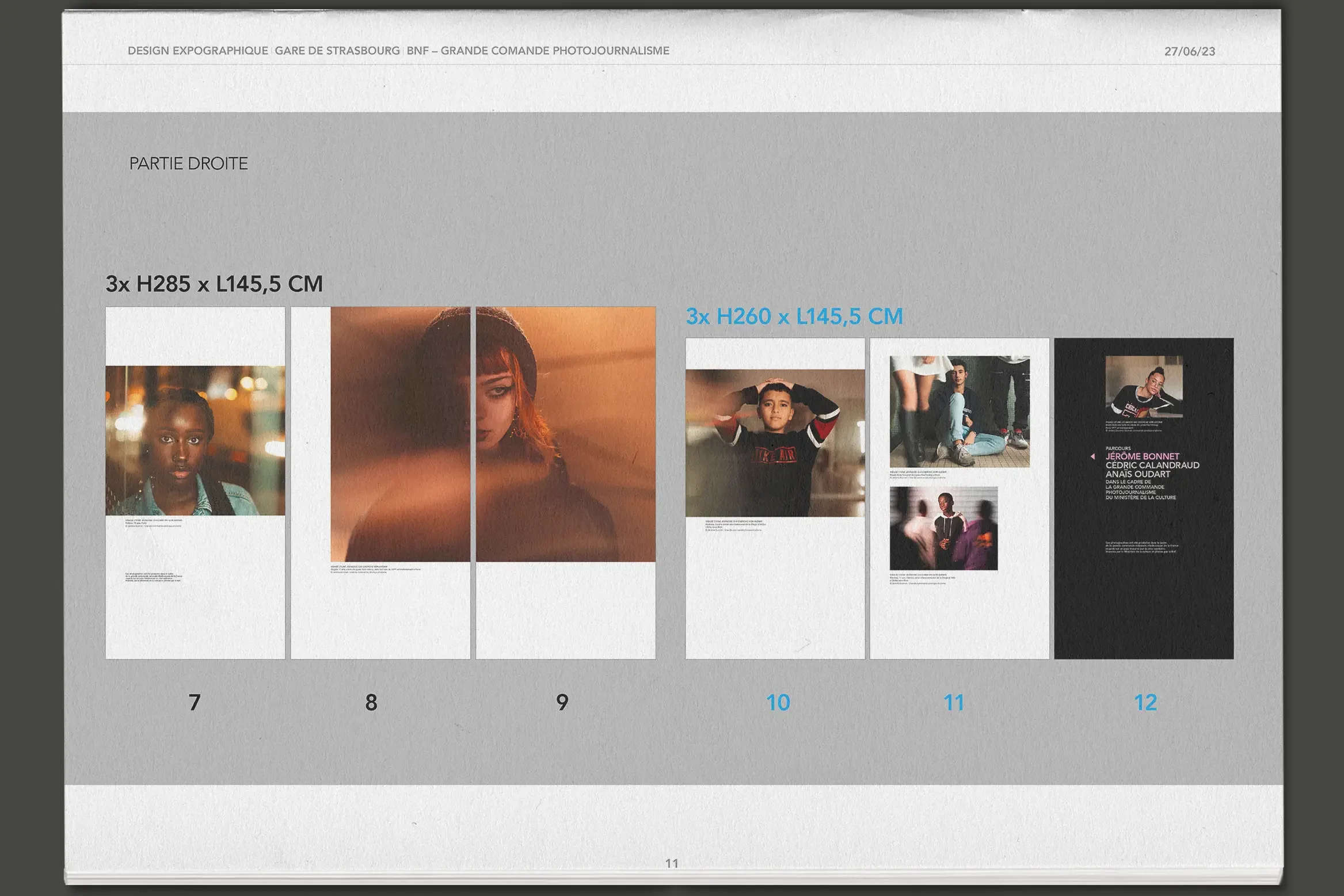Click the blue '3x H260 x L145,5 CM' label
The image size is (1344, 896).
(x=794, y=316)
